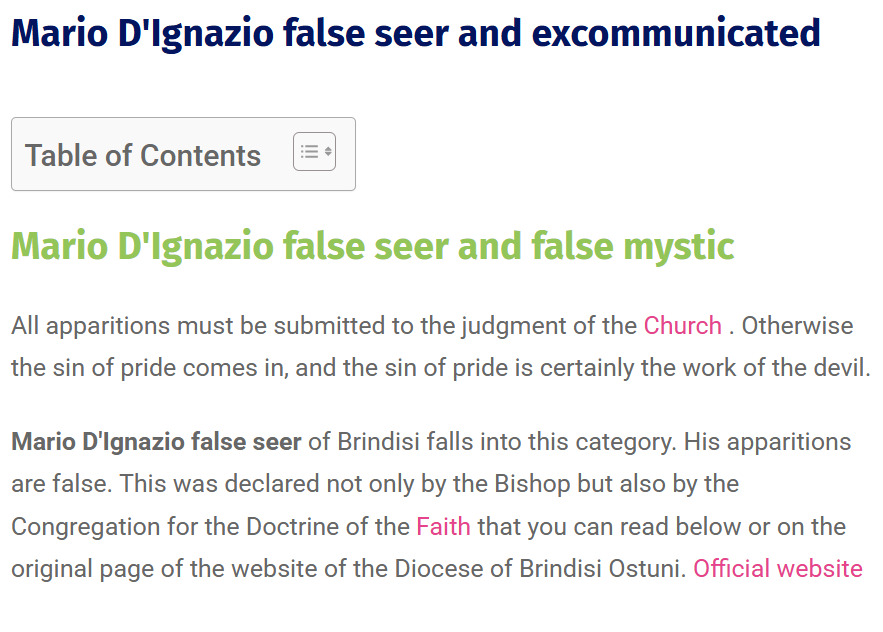Click the Faith hyperlink
The width and height of the screenshot is (883, 632).
click(444, 526)
